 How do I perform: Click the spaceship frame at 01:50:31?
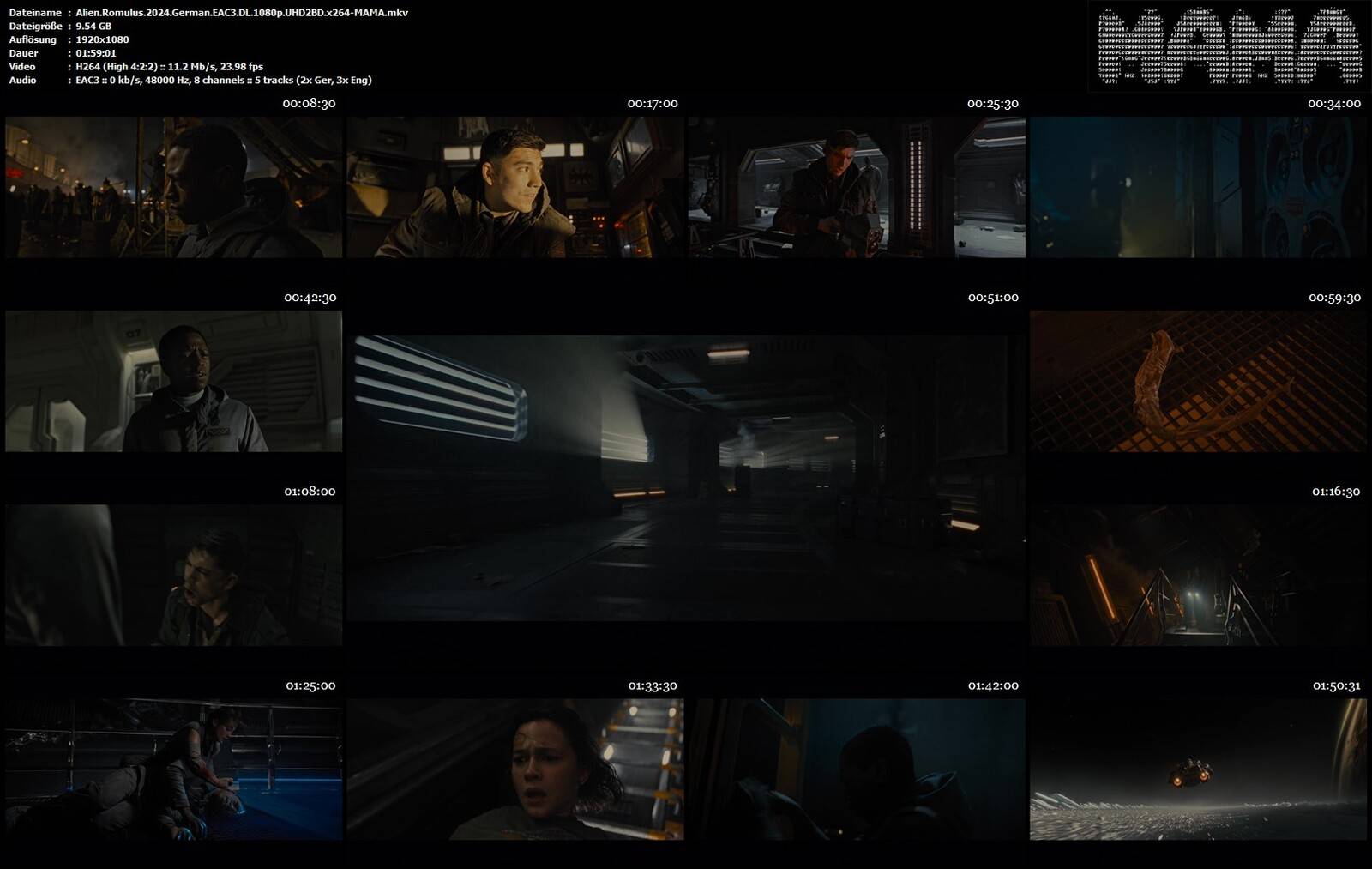tap(1198, 769)
